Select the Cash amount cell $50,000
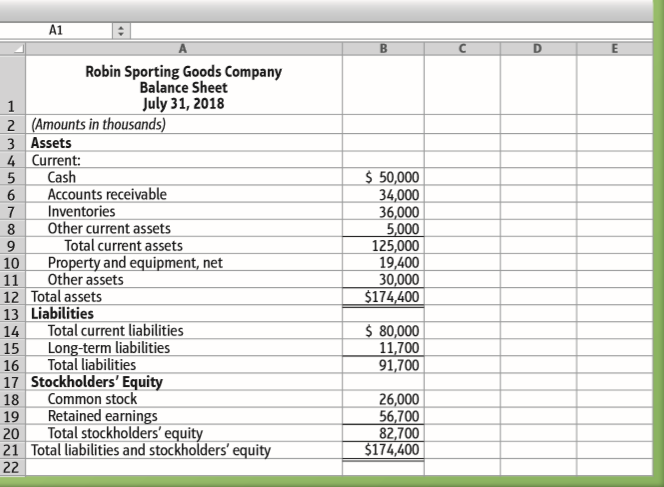 click(x=394, y=178)
